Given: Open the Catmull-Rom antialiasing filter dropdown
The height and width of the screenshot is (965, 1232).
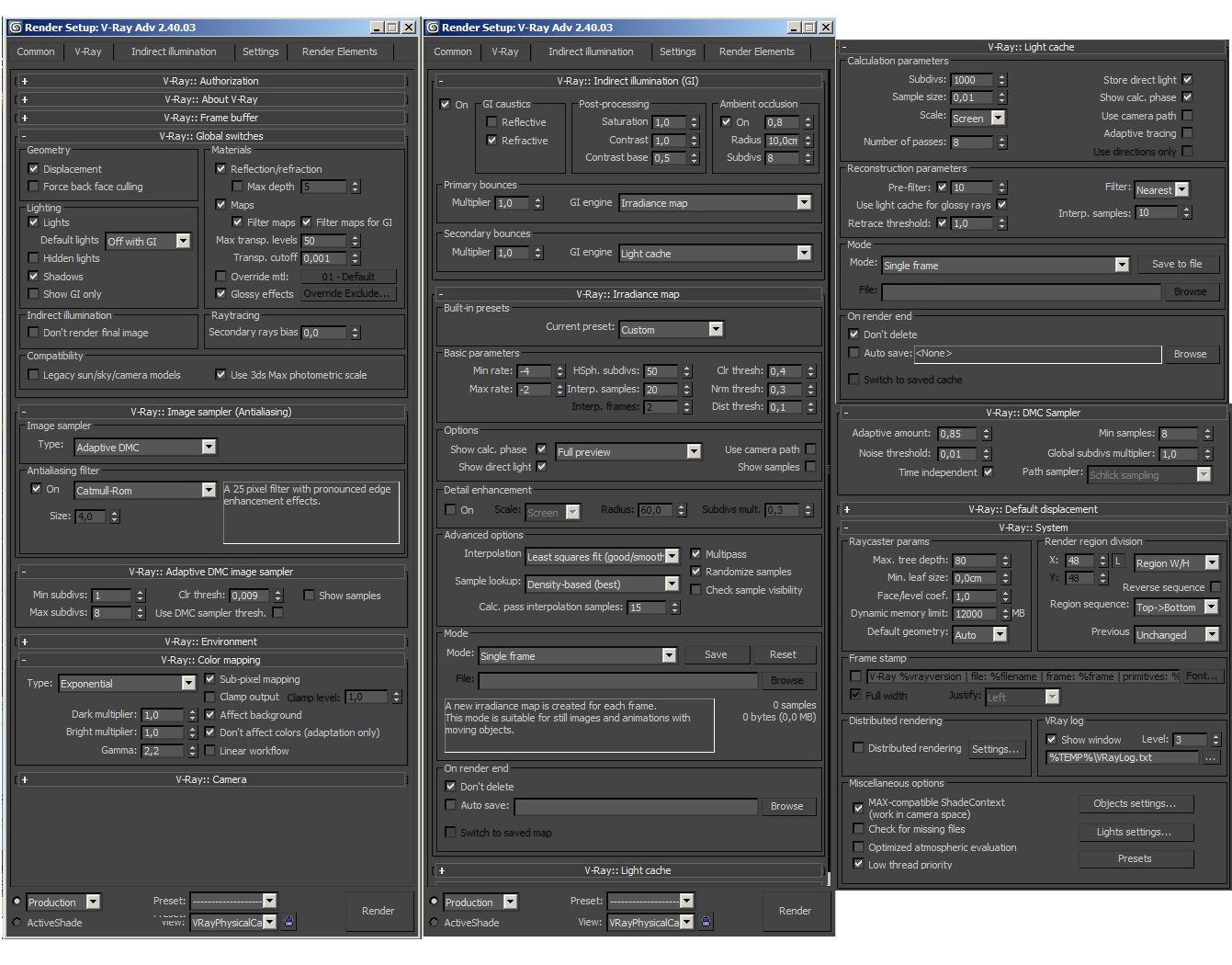Looking at the screenshot, I should tap(145, 490).
